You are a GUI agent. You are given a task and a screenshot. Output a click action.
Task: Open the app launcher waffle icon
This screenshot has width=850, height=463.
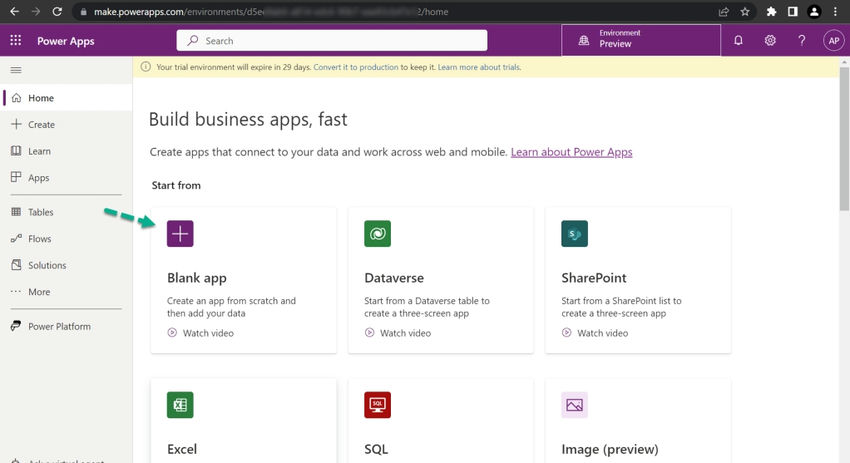click(x=15, y=41)
